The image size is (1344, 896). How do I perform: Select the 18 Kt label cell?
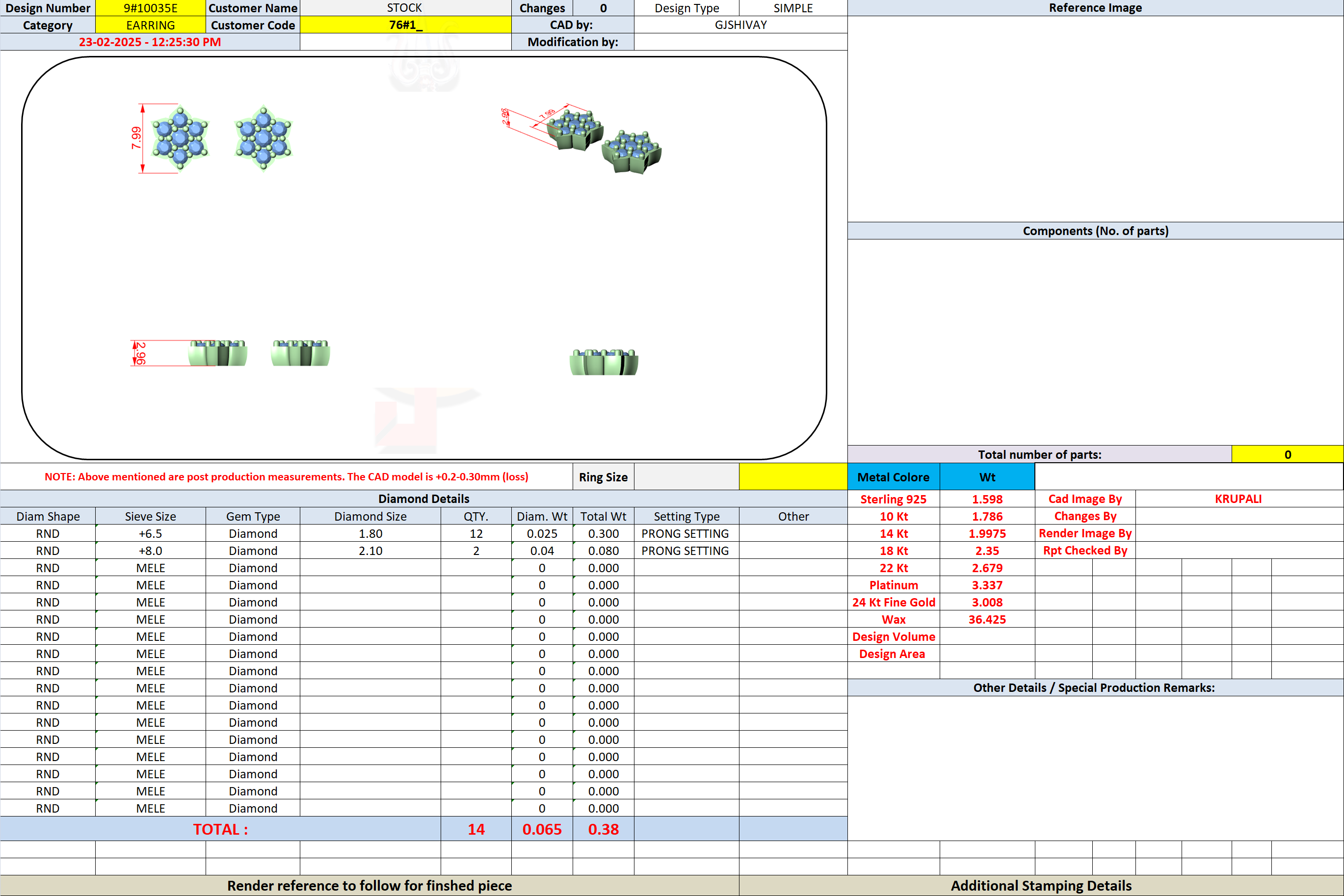(893, 551)
